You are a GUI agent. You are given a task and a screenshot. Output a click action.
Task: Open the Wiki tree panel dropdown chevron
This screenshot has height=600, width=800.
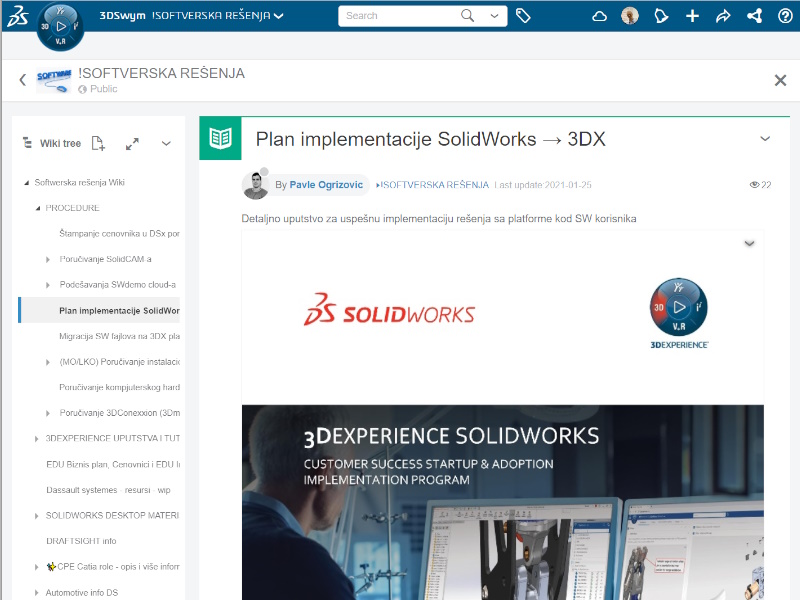pyautogui.click(x=166, y=144)
